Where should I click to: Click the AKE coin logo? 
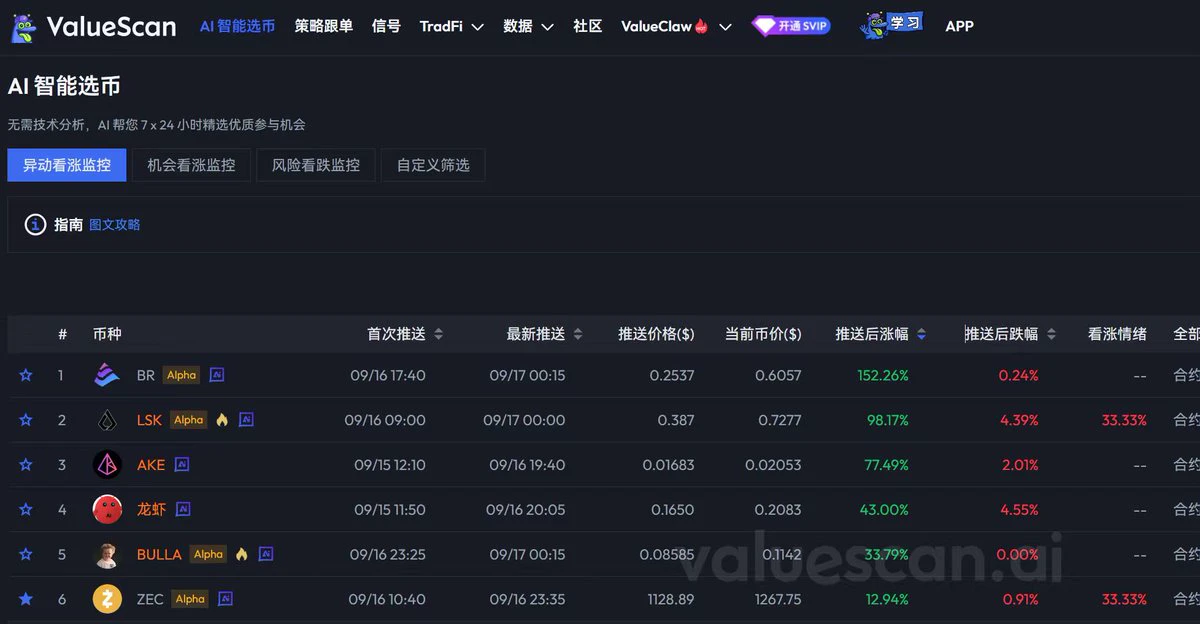107,465
